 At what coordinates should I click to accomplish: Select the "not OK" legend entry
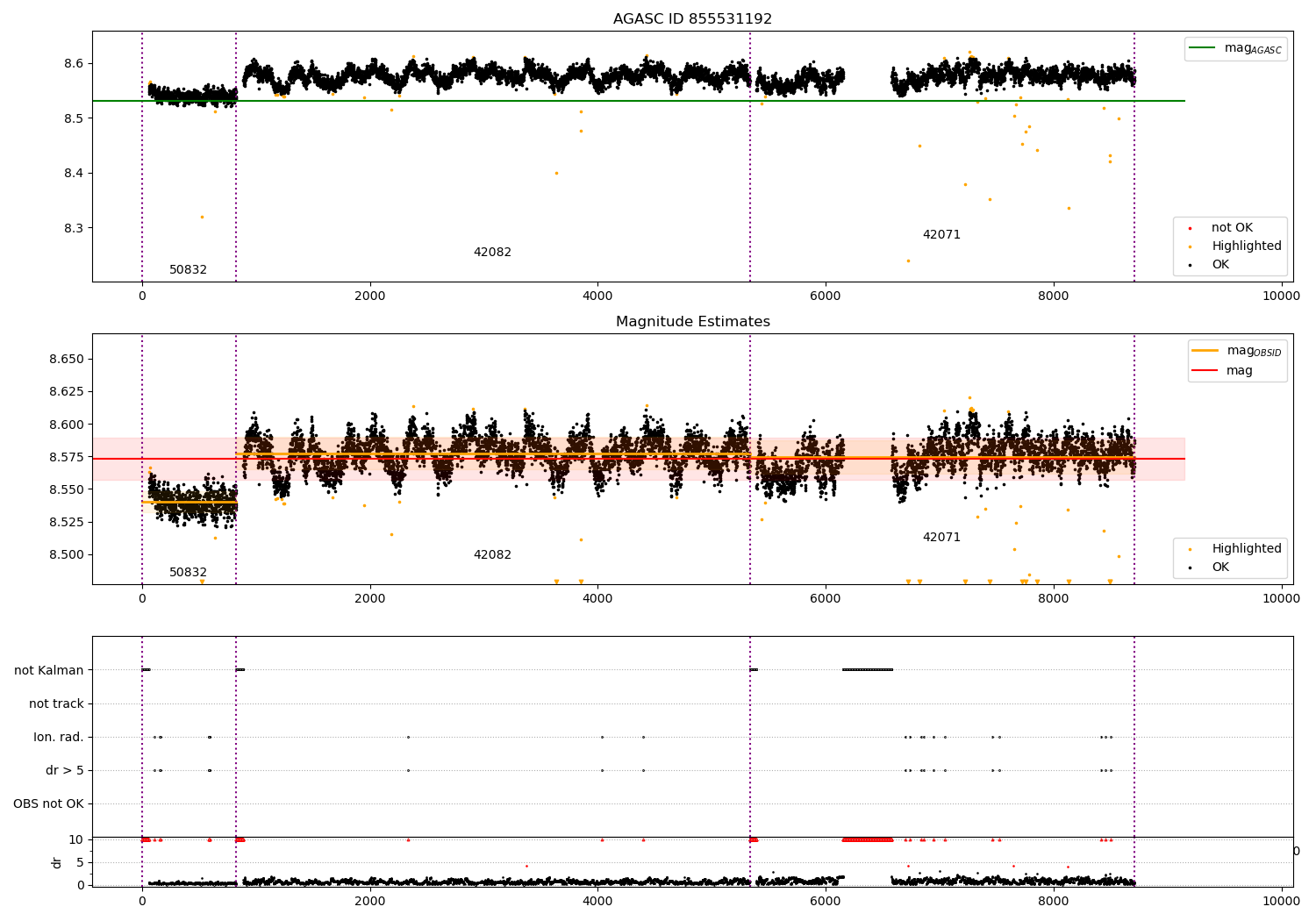(x=1232, y=228)
